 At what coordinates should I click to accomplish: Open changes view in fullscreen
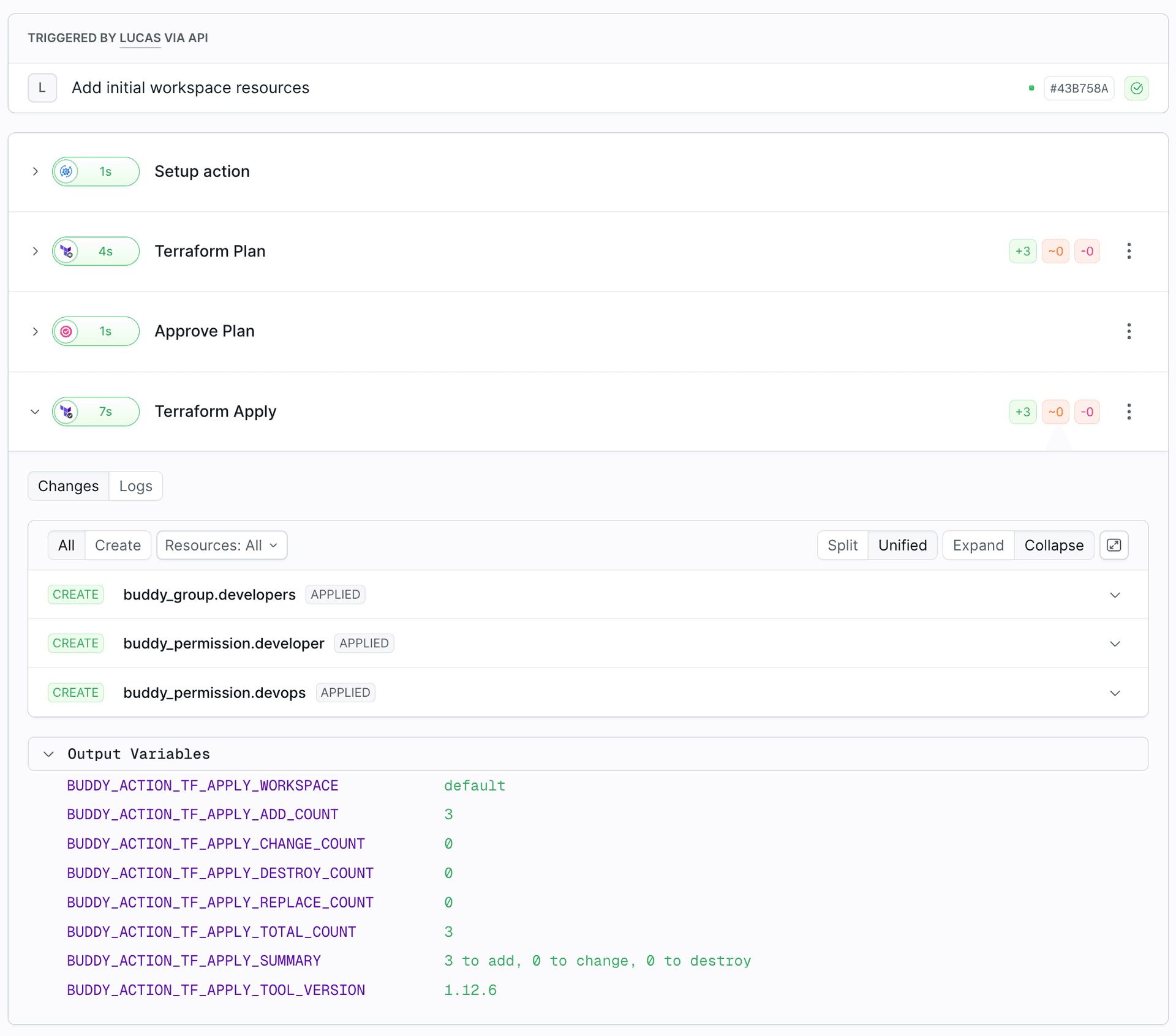tap(1114, 545)
